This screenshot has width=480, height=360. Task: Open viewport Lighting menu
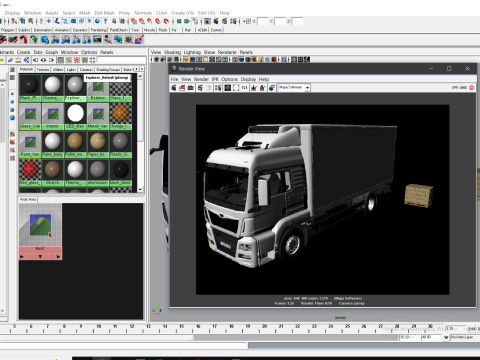point(192,52)
